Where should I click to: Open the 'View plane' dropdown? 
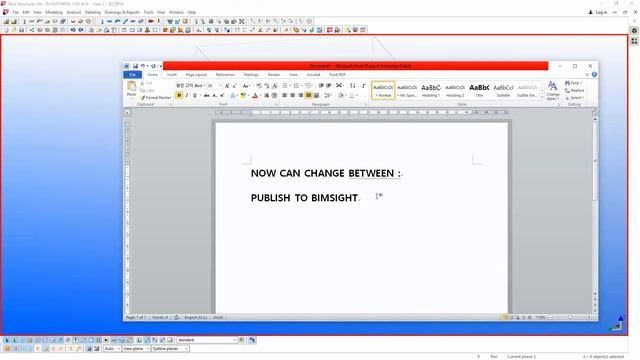point(136,349)
